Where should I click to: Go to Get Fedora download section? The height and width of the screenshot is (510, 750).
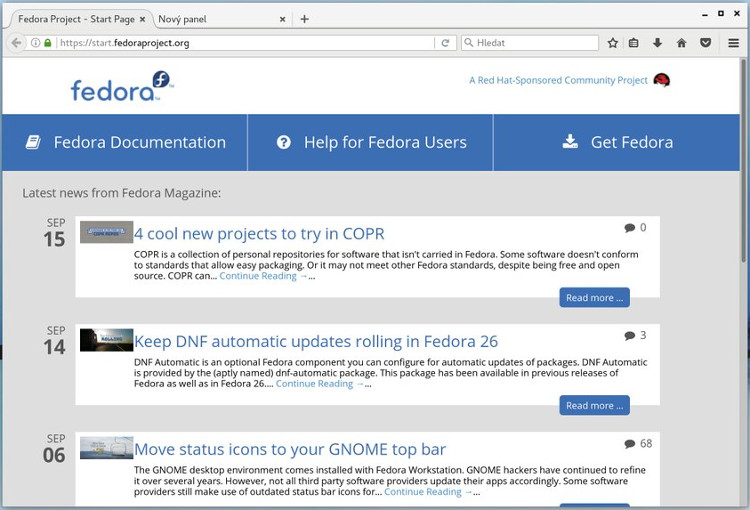point(617,142)
